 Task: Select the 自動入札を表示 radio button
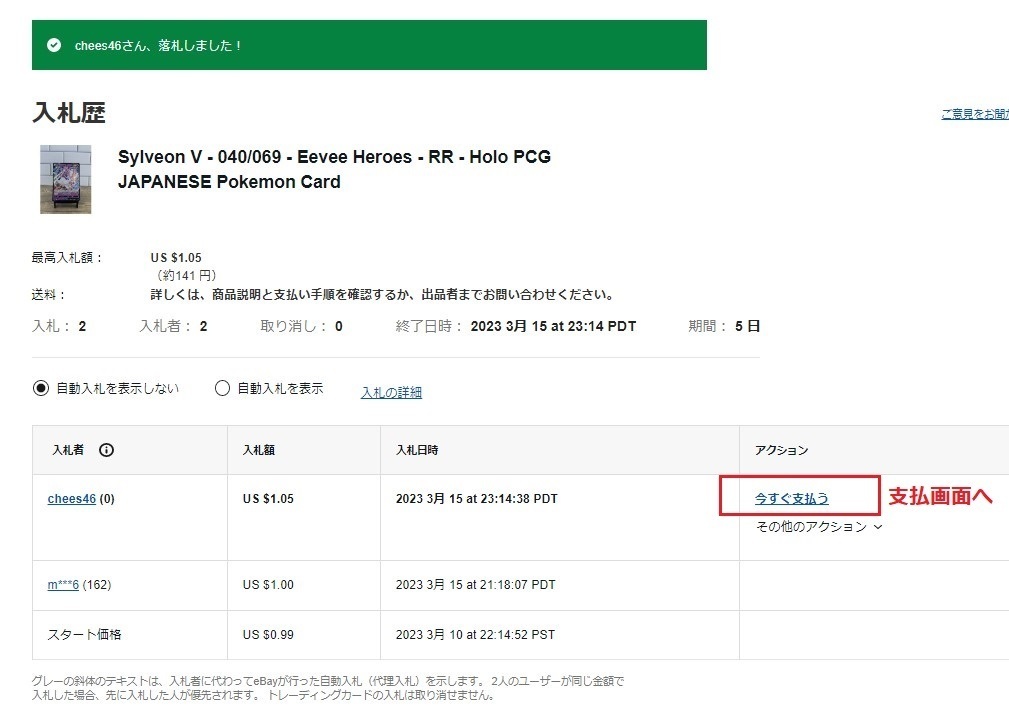[x=222, y=389]
